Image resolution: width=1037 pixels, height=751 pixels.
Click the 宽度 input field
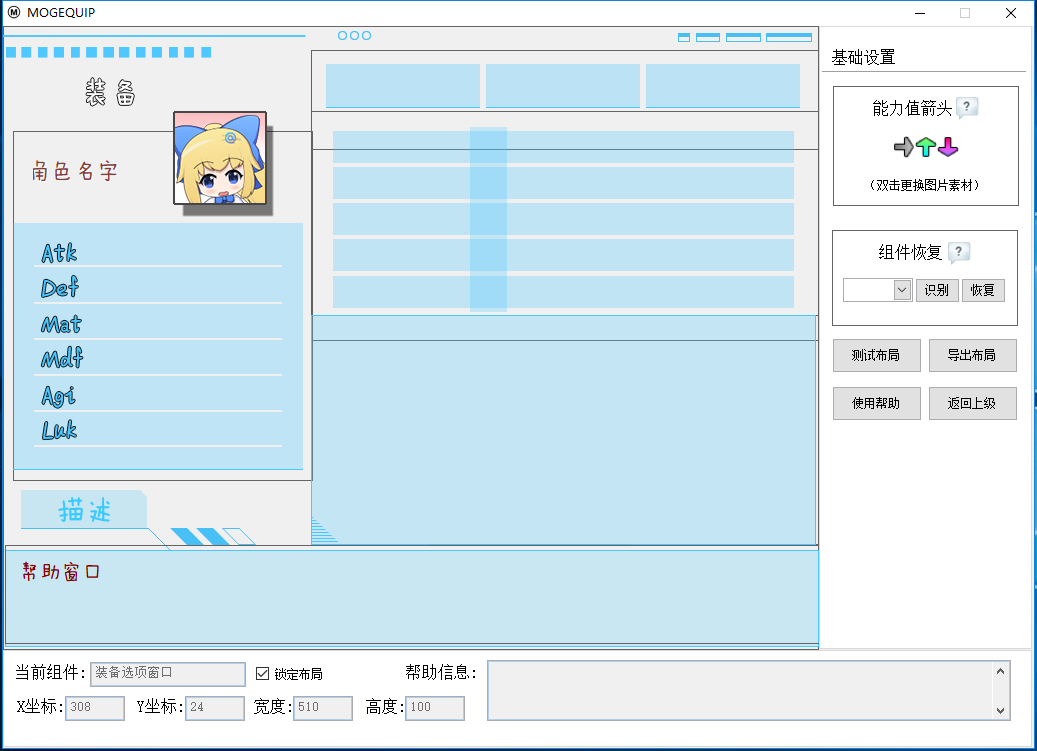tap(323, 708)
